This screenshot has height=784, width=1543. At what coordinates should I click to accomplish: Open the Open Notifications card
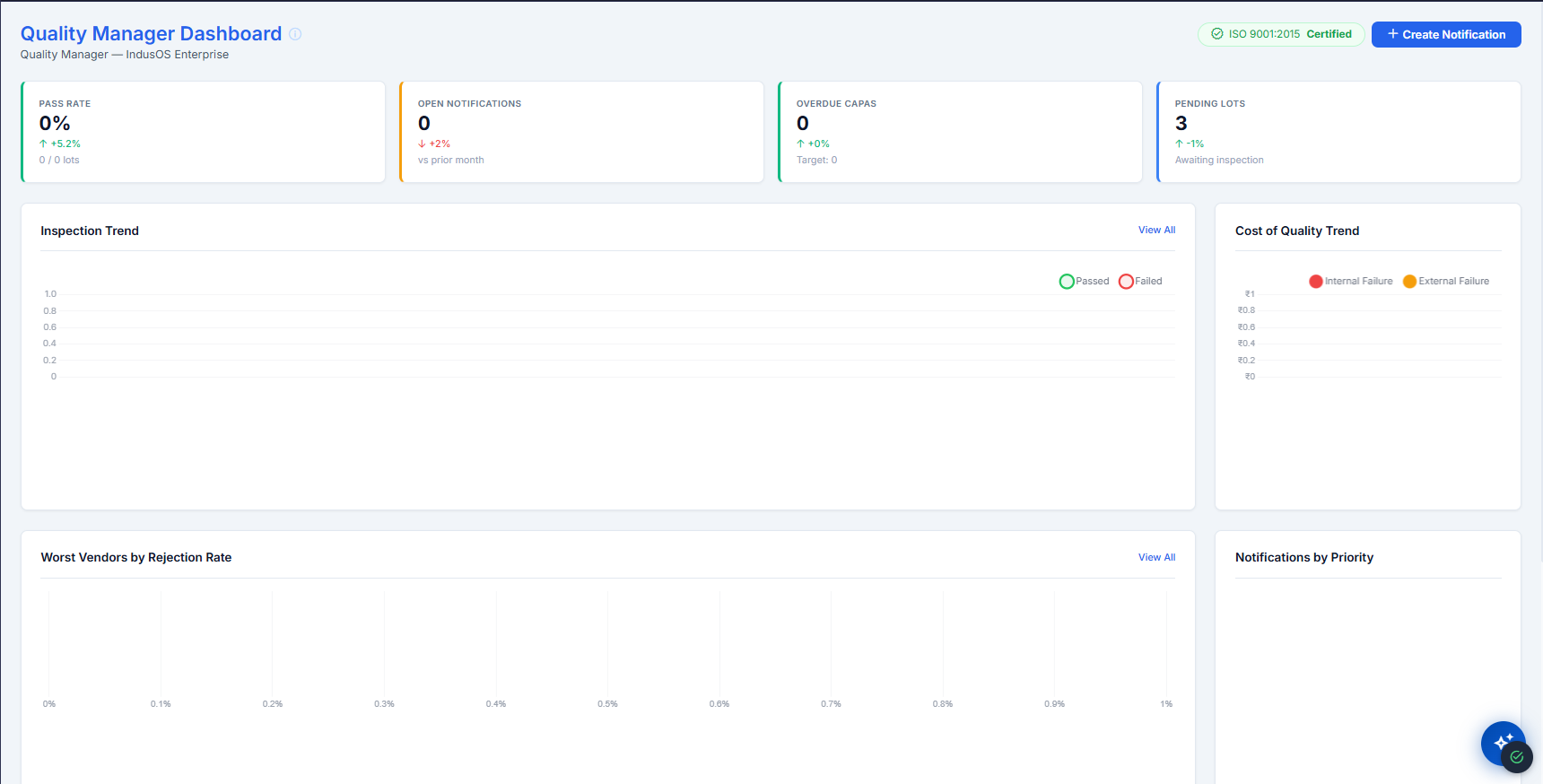(582, 132)
